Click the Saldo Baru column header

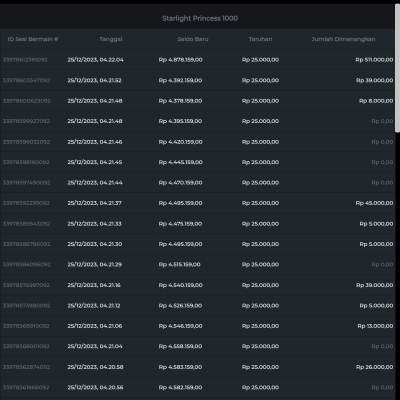(x=193, y=39)
